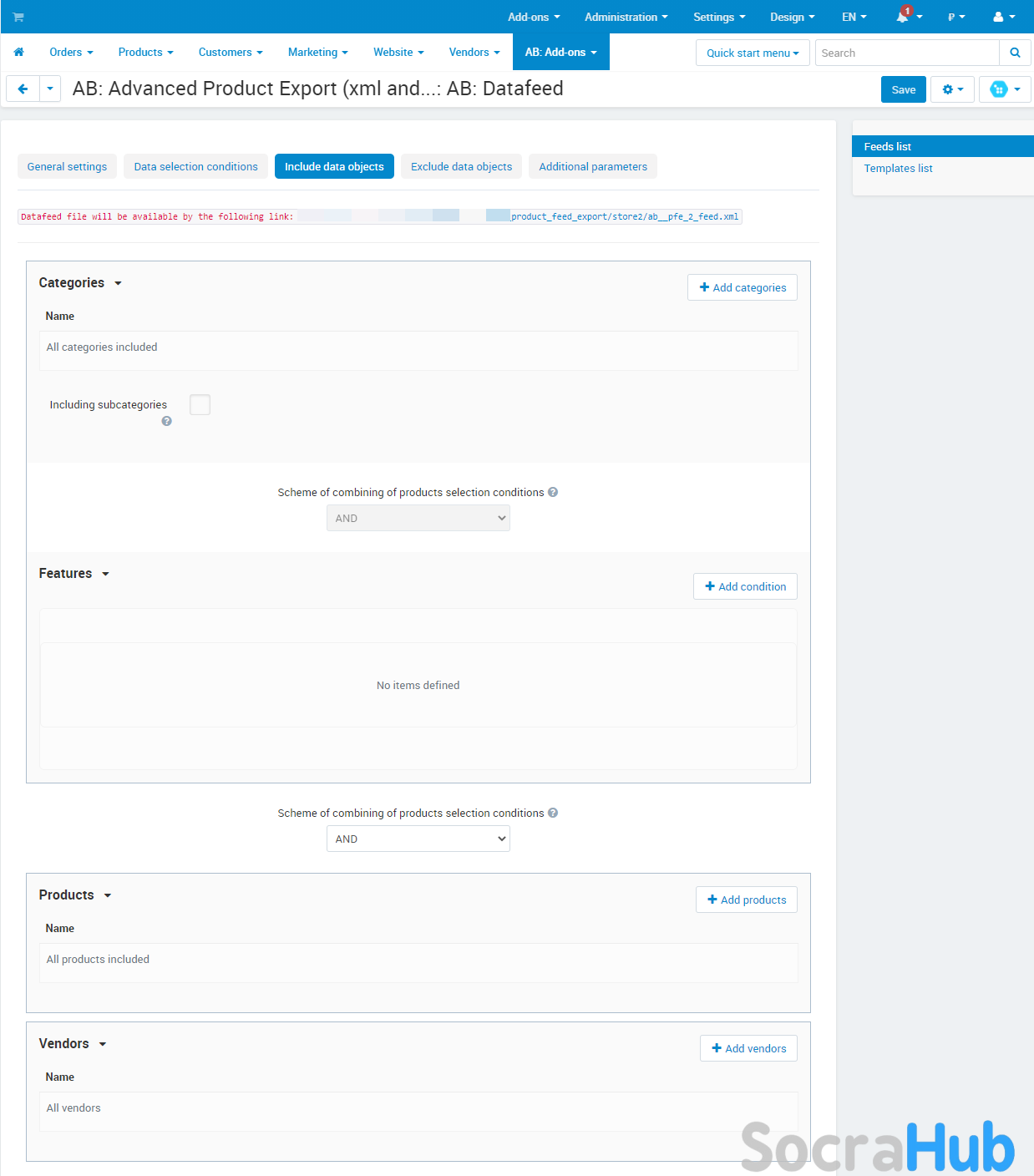This screenshot has width=1034, height=1176.
Task: Show help for Including subcategories
Action: point(167,421)
